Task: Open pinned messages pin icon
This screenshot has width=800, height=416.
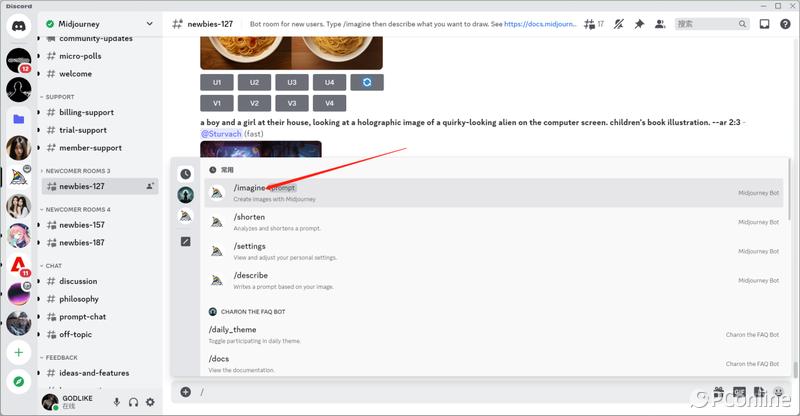Action: click(639, 24)
